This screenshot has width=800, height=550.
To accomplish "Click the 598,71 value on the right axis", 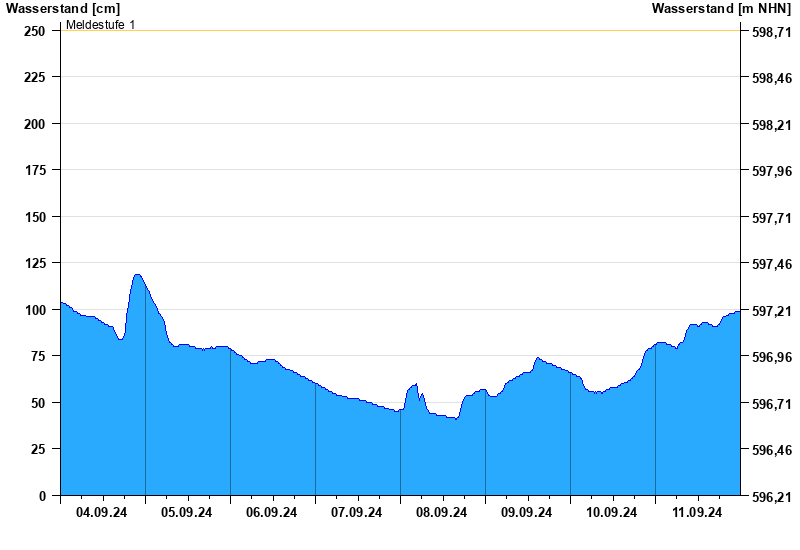I will point(771,32).
